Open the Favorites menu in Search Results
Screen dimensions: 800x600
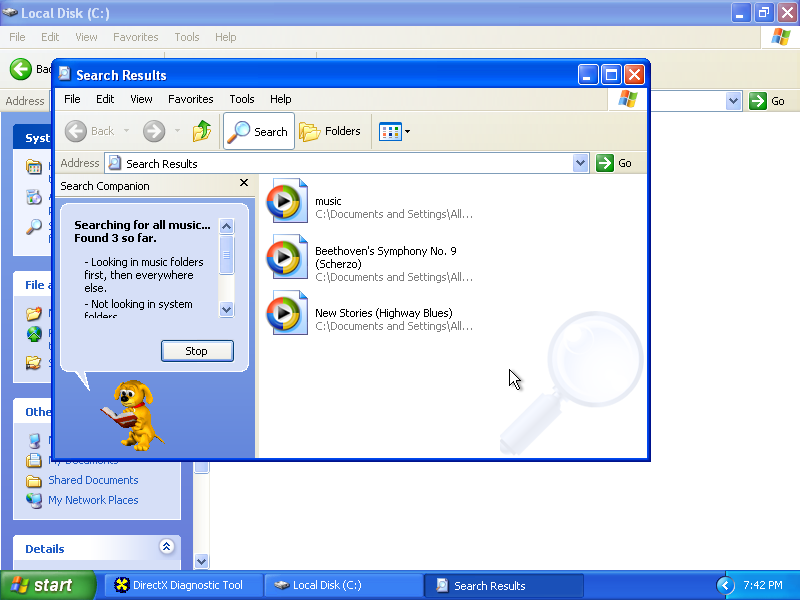[x=190, y=99]
